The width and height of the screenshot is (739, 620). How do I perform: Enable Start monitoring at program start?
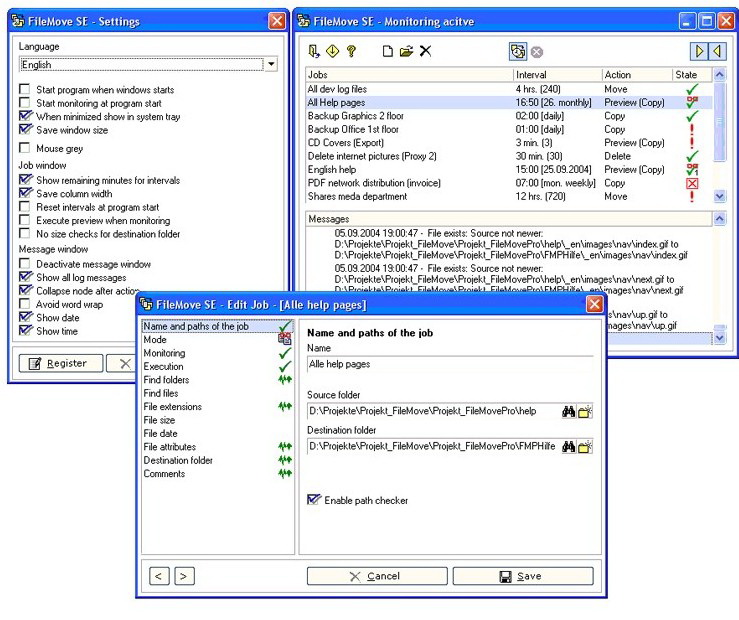25,103
